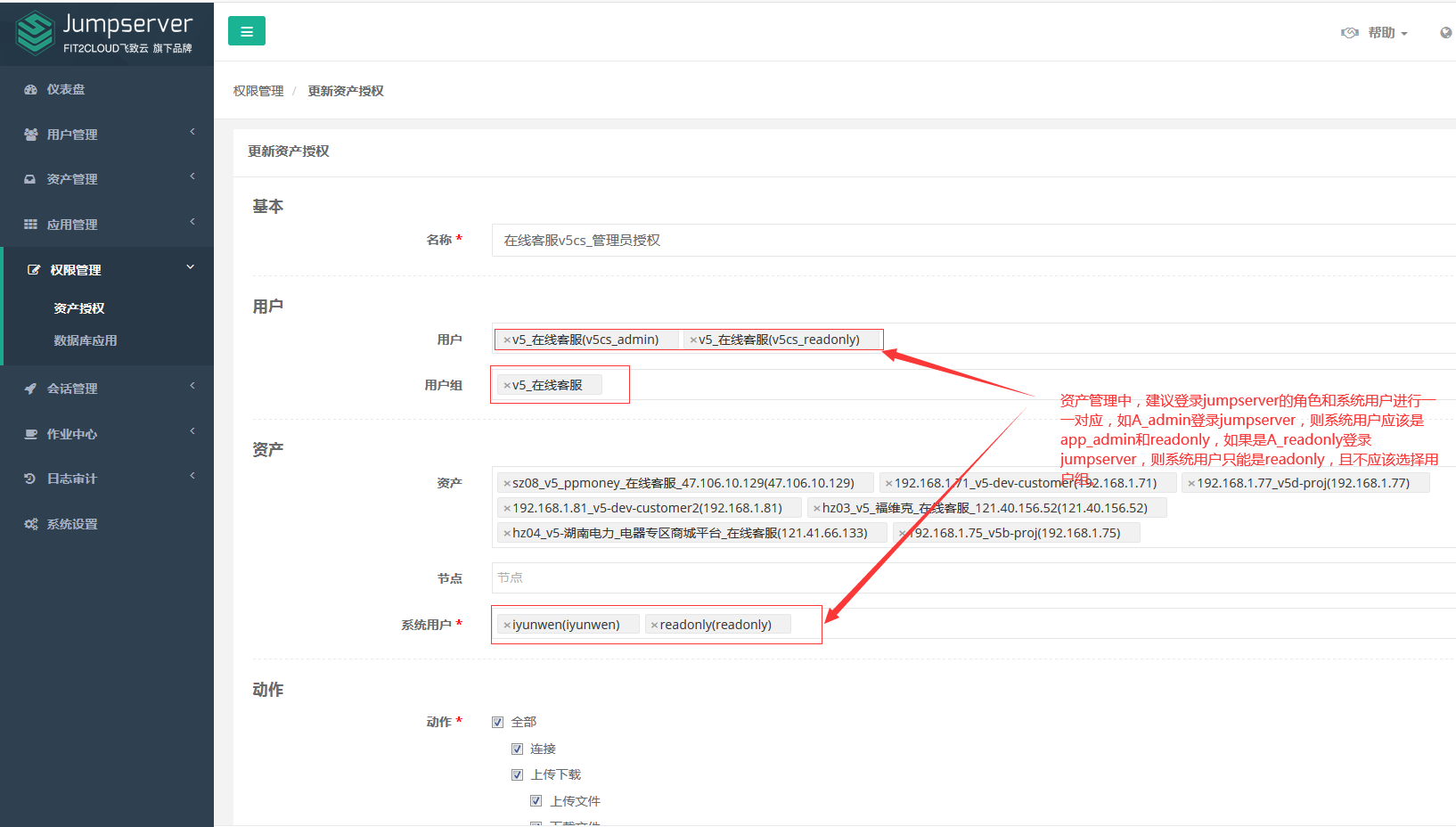Remove v5_在线客服(v5cs_readonly) user tag
Image resolution: width=1456 pixels, height=827 pixels.
pyautogui.click(x=693, y=340)
